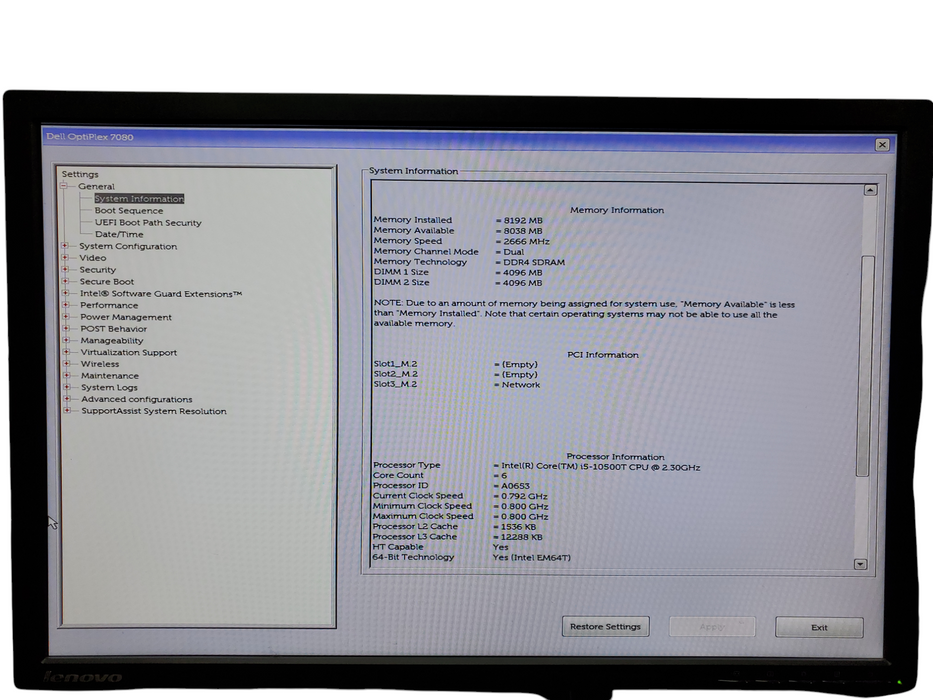Expand the Maintenance node
Viewport: 933px width, 700px height.
67,375
